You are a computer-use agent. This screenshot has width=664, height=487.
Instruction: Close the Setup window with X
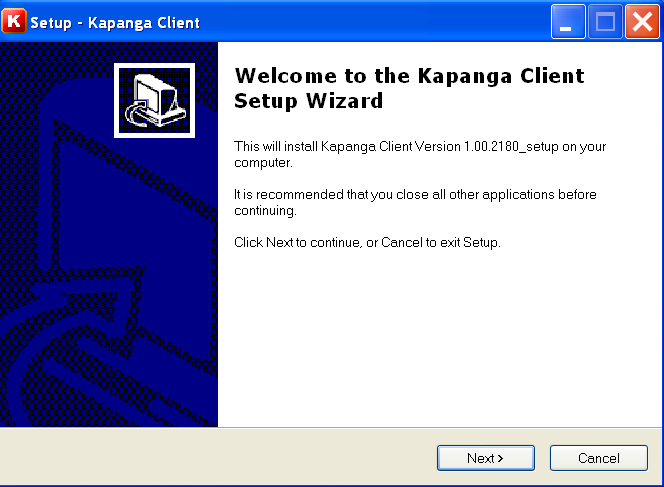(x=642, y=22)
